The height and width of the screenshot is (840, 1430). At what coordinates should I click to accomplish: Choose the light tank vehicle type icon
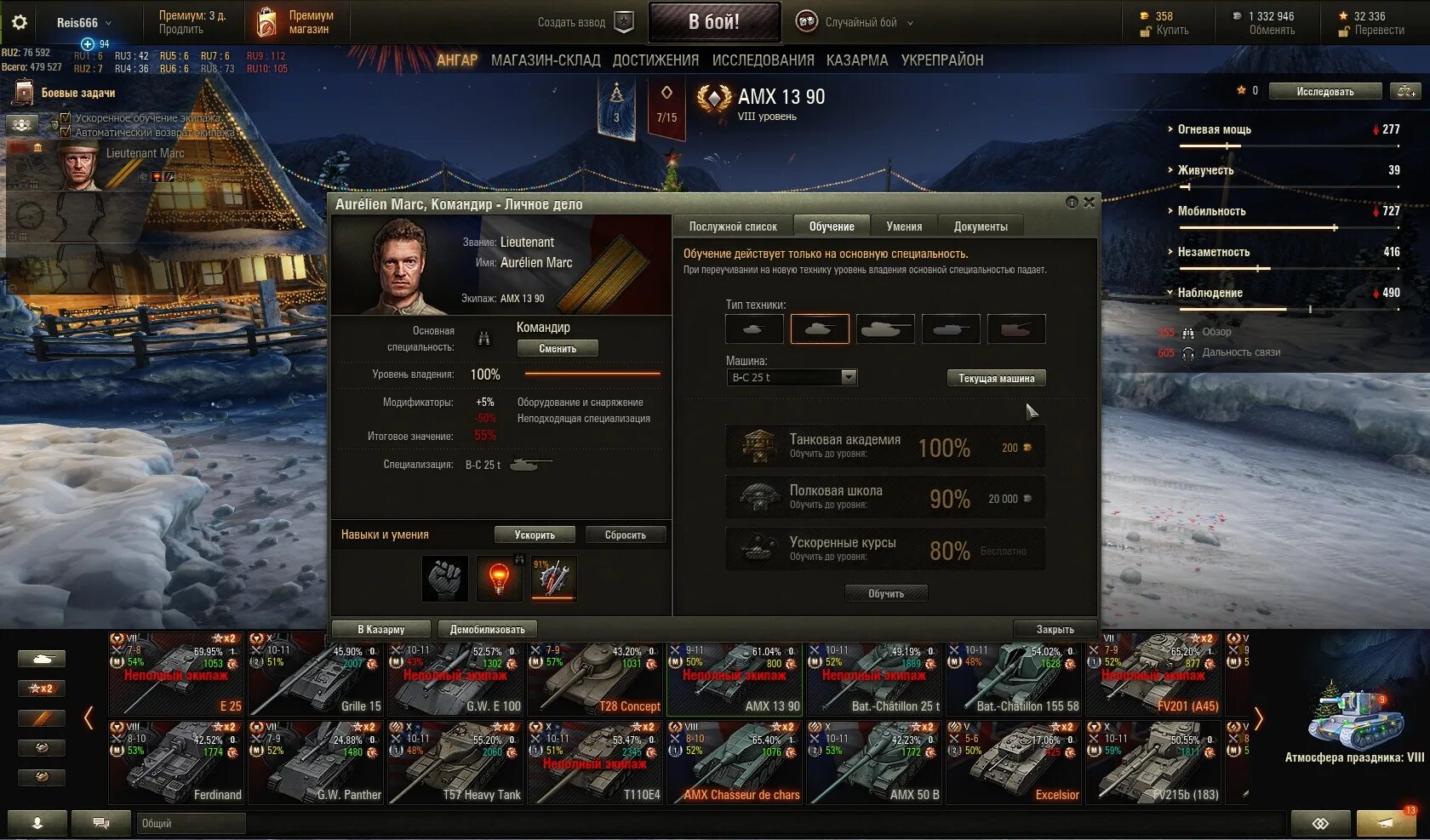754,329
